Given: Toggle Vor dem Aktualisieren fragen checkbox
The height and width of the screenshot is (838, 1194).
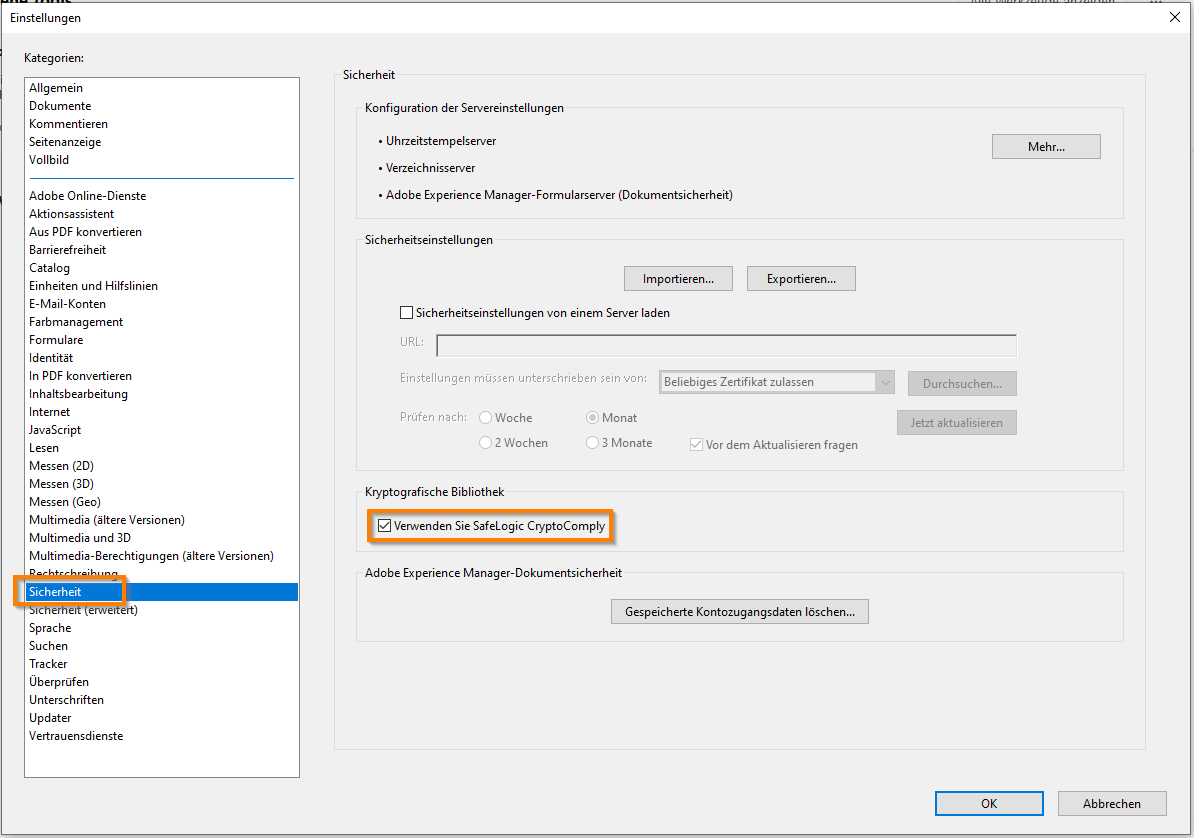Looking at the screenshot, I should (x=696, y=445).
